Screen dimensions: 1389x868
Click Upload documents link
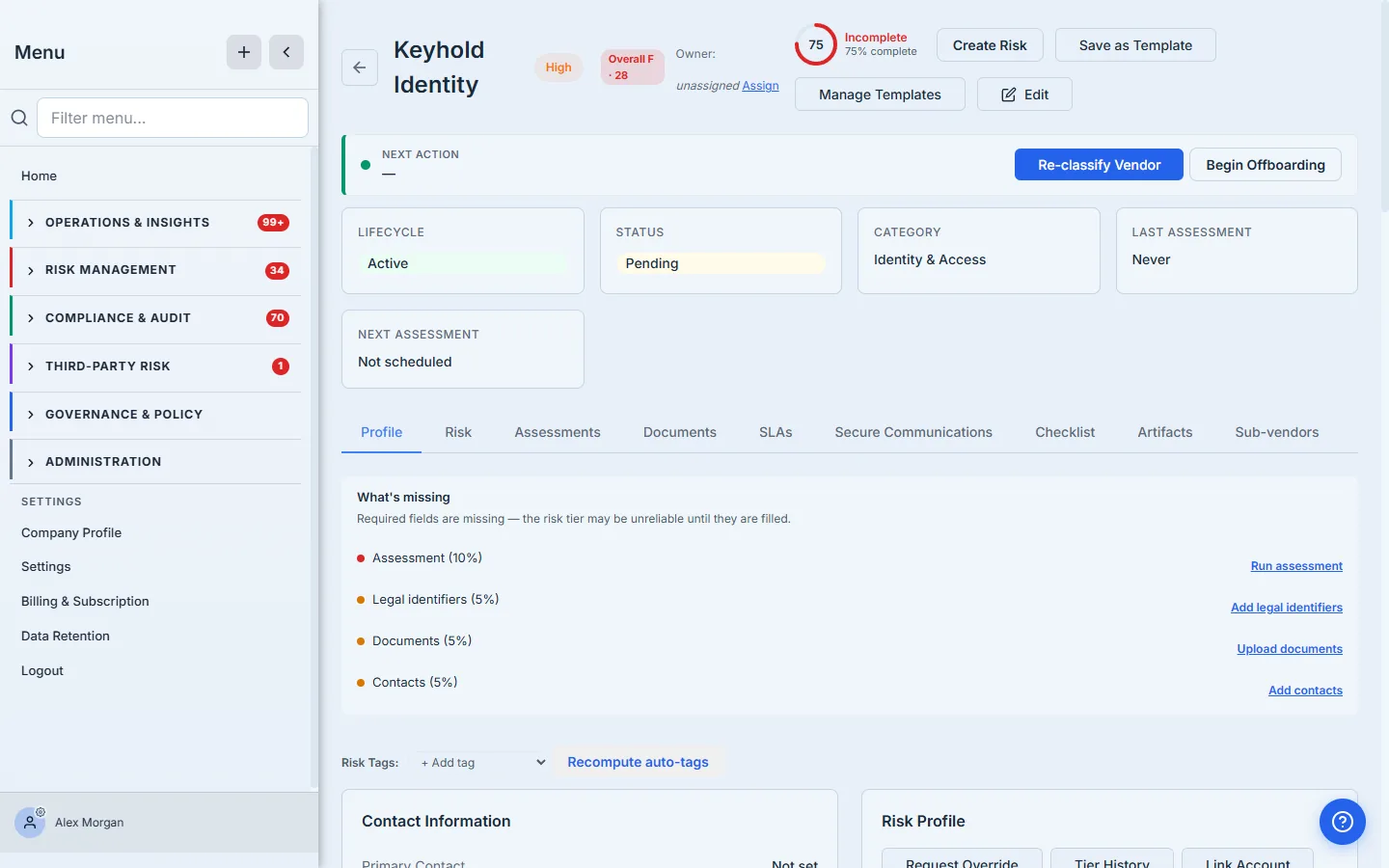coord(1290,649)
